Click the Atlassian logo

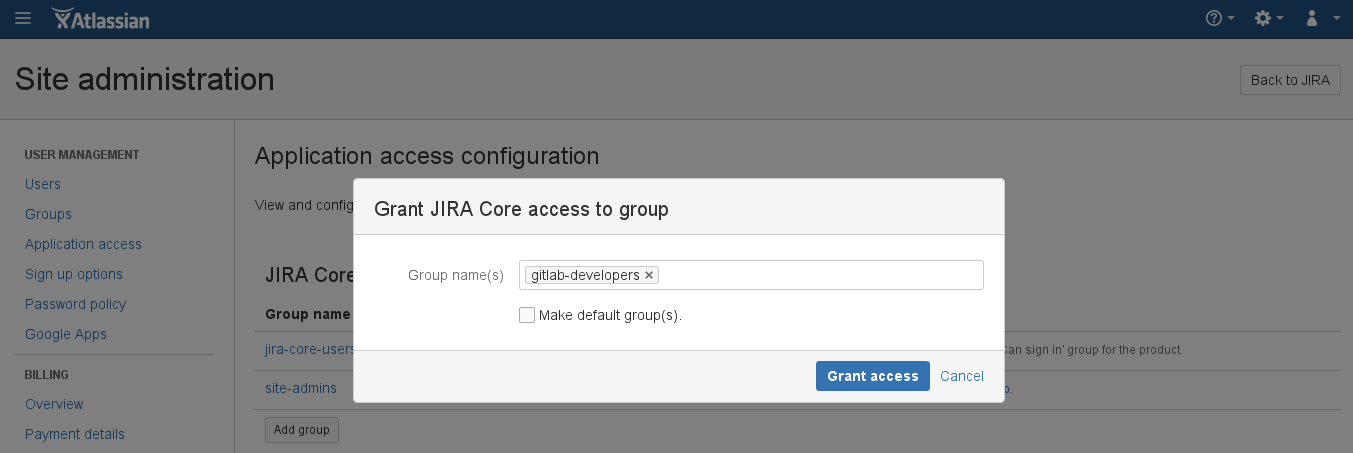pyautogui.click(x=100, y=18)
